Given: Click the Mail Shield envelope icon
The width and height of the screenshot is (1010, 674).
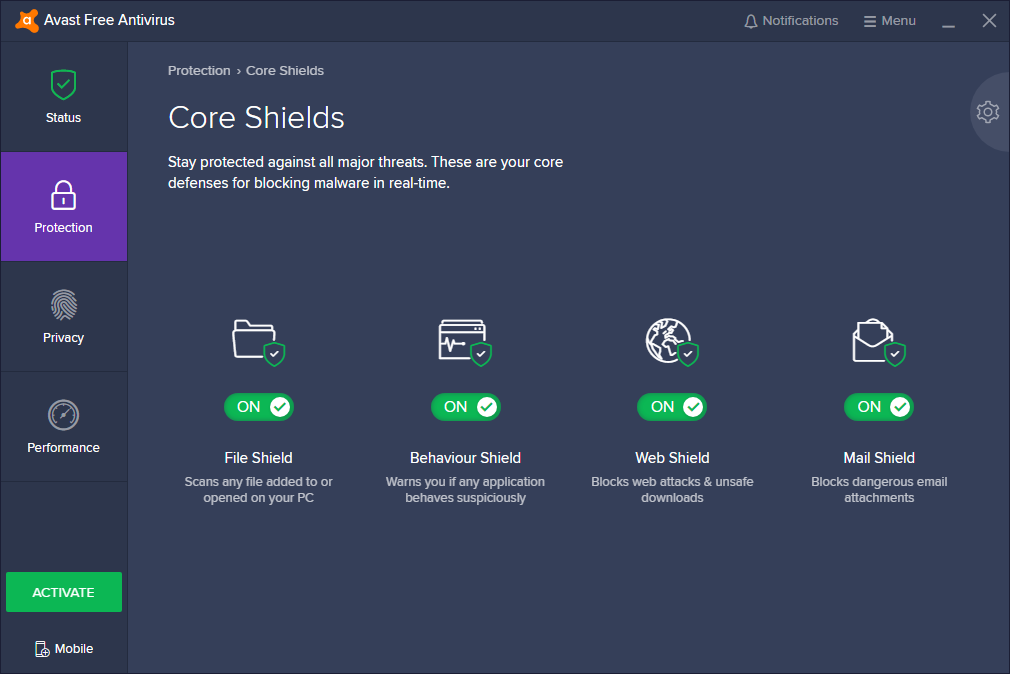Looking at the screenshot, I should coord(876,340).
